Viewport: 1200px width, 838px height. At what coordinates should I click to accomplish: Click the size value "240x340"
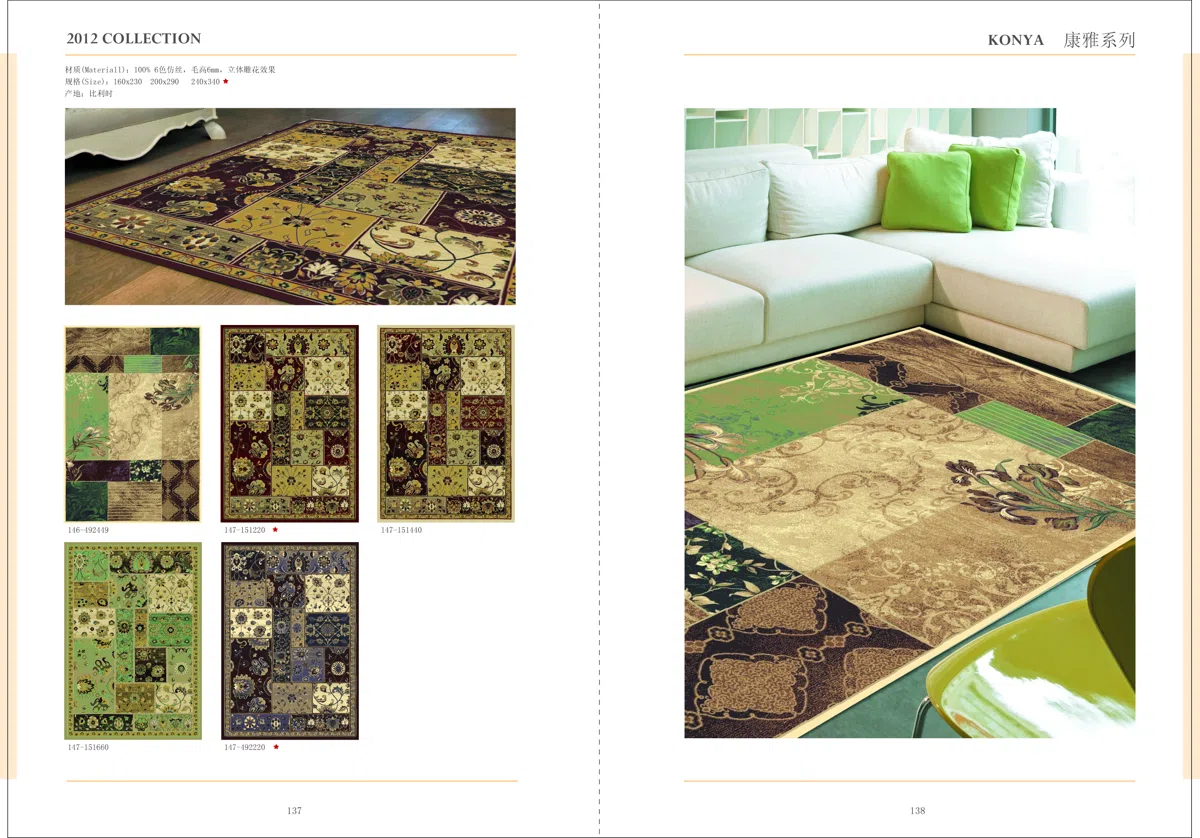(205, 81)
